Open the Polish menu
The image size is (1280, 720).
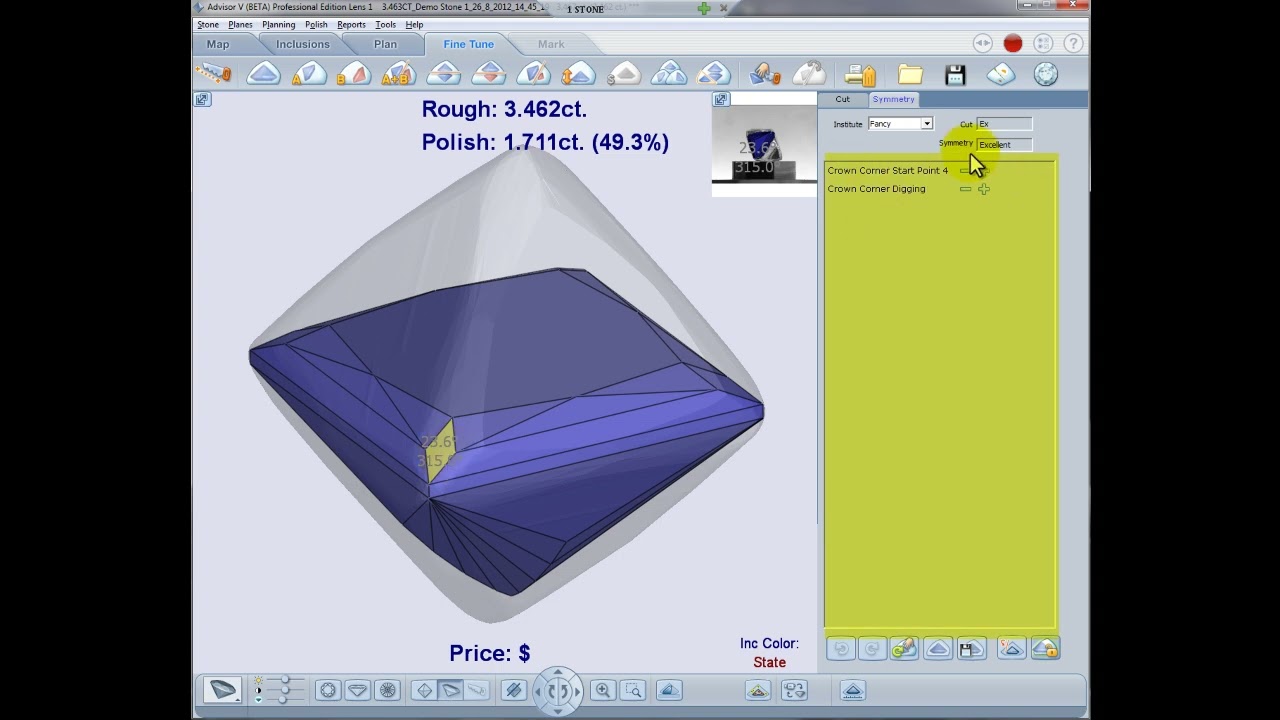316,24
